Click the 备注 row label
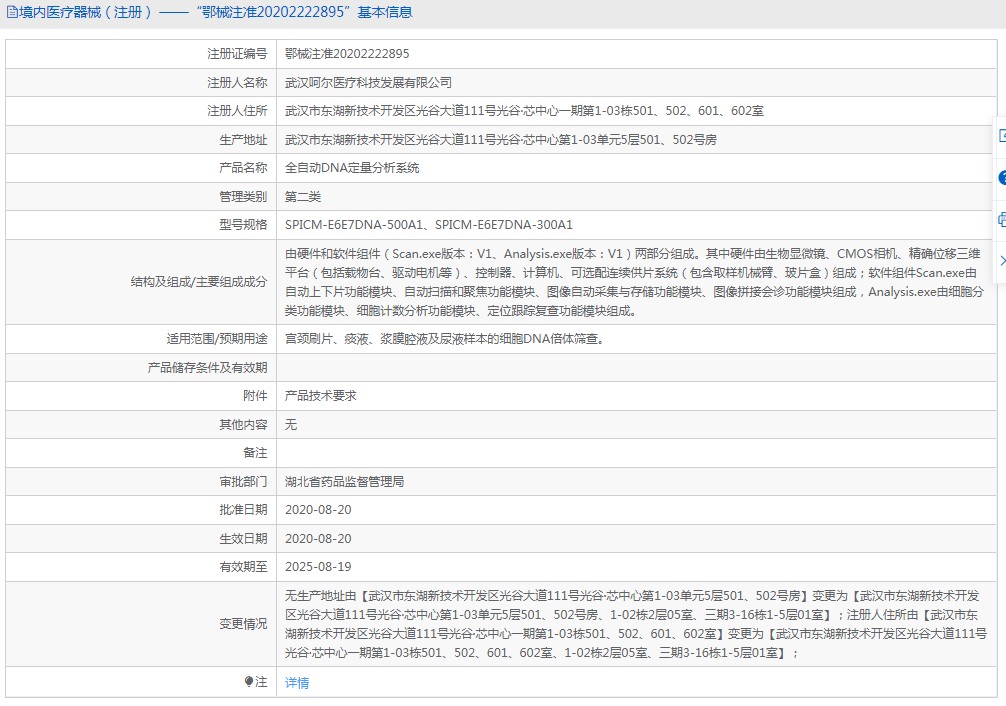This screenshot has width=1006, height=706. [255, 453]
